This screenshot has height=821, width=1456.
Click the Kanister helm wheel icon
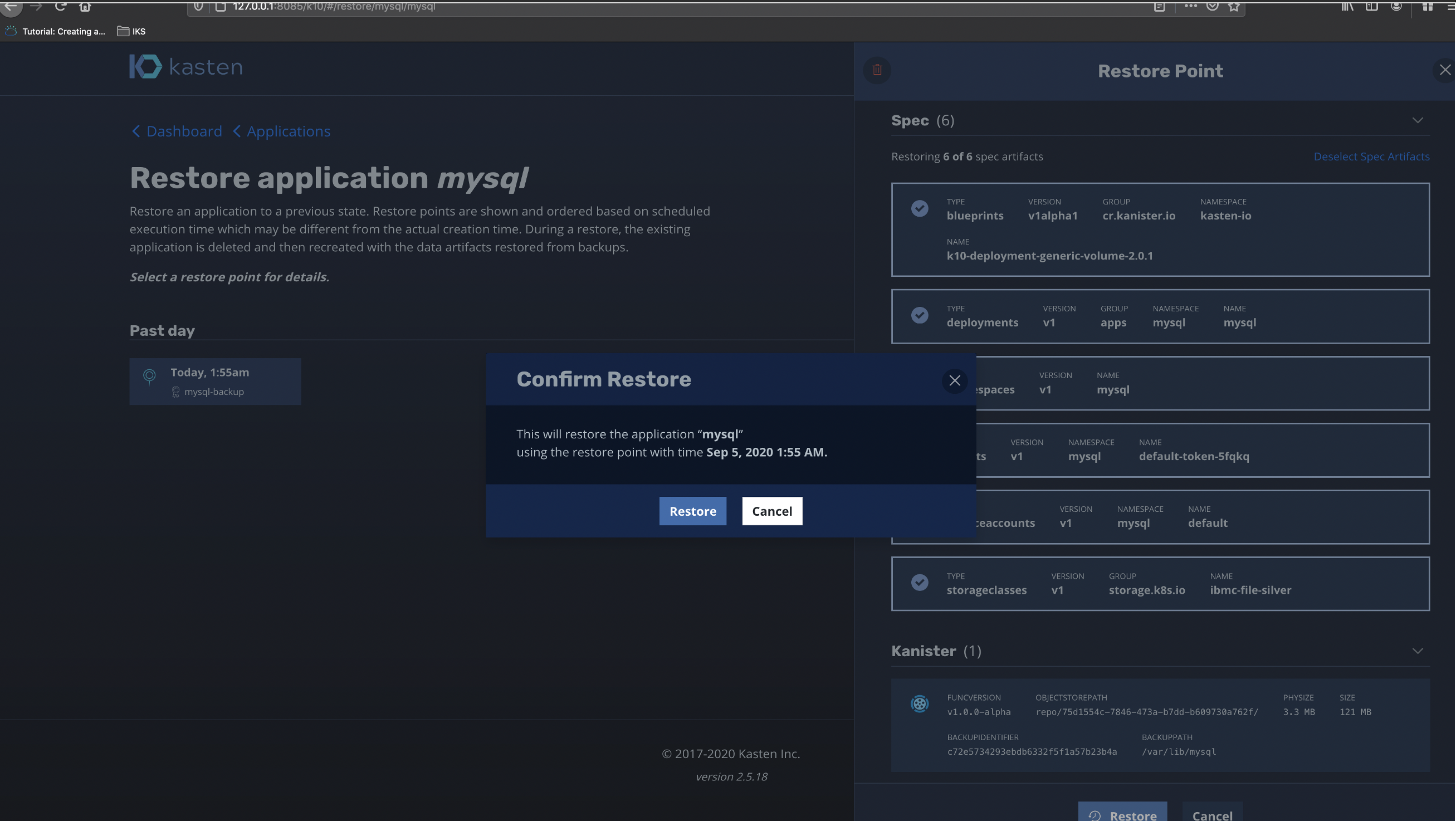point(920,703)
